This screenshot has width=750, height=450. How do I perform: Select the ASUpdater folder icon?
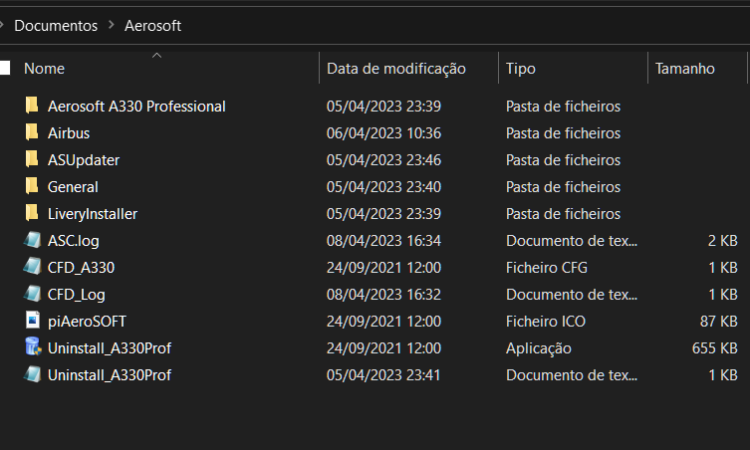(x=32, y=159)
